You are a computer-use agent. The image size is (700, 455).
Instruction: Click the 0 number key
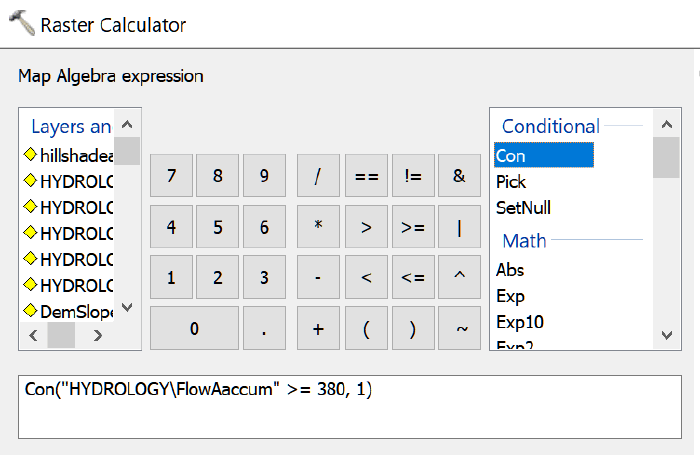(194, 328)
